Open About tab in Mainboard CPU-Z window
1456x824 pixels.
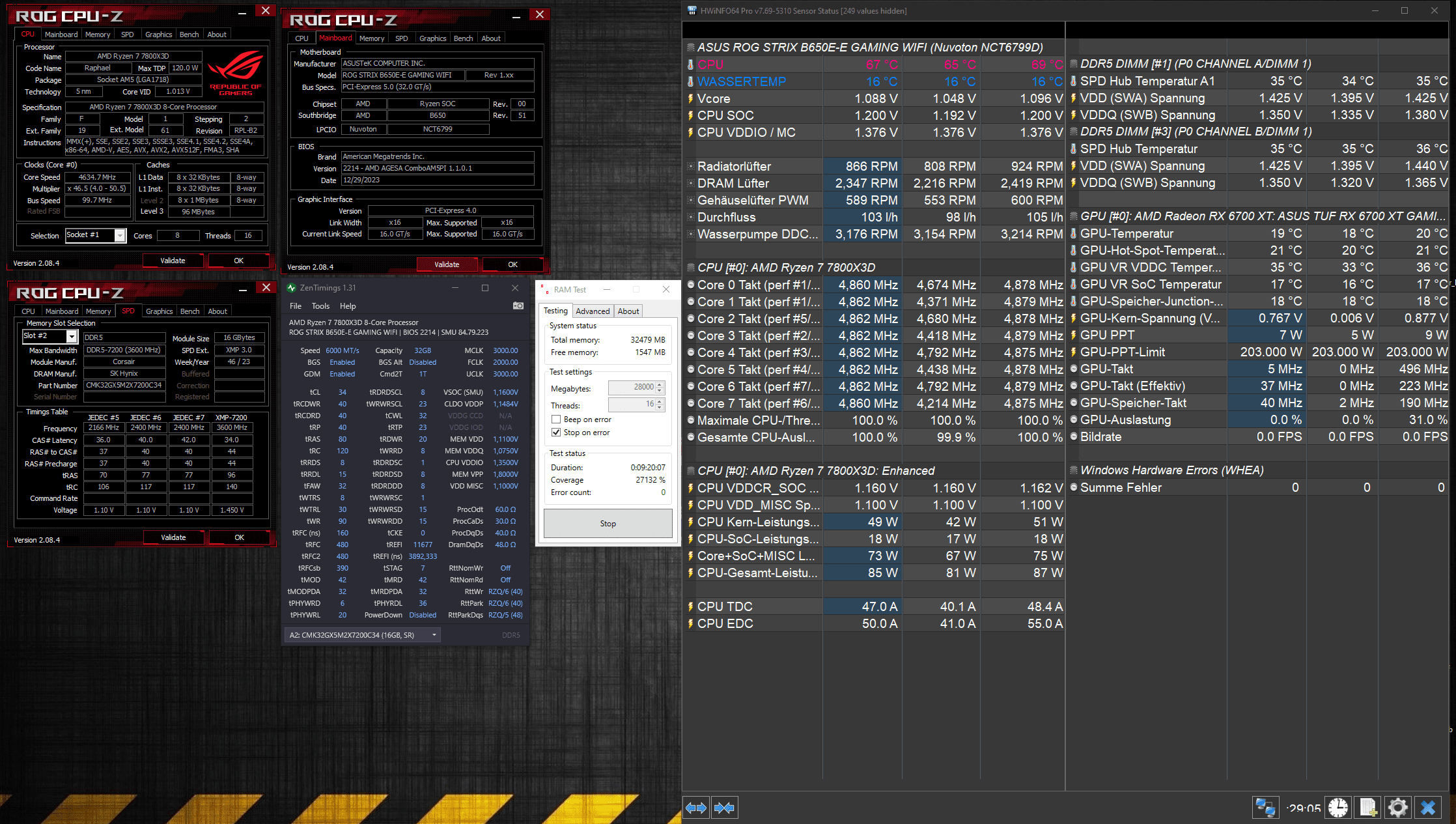491,38
